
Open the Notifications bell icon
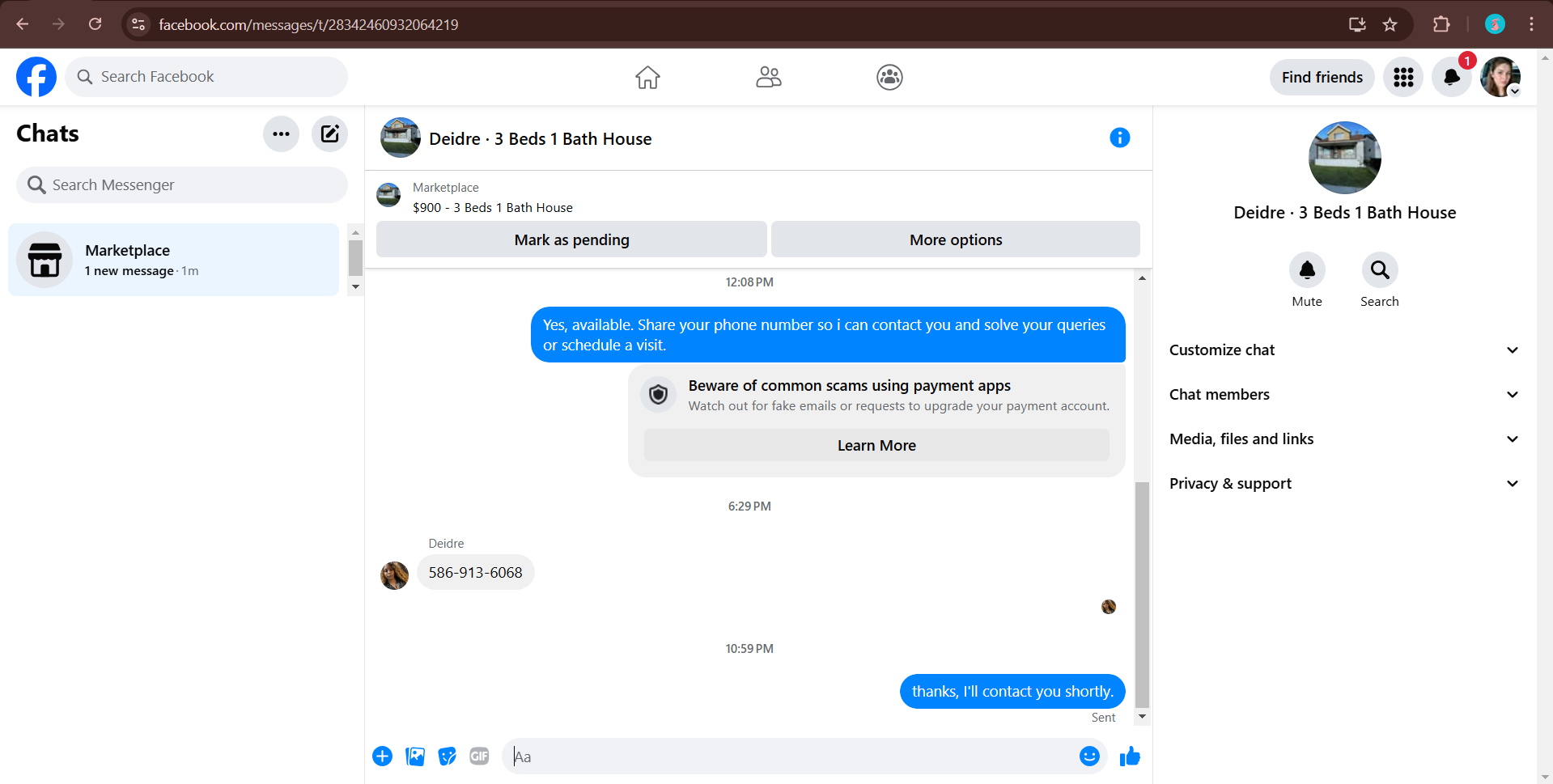[1452, 77]
